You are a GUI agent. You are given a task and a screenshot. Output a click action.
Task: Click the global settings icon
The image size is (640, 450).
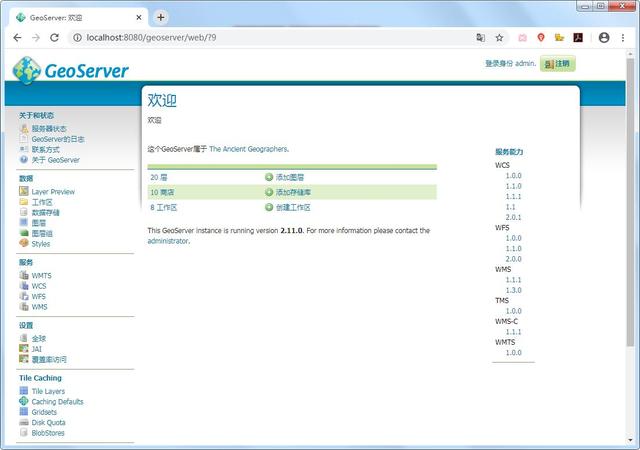(x=24, y=338)
